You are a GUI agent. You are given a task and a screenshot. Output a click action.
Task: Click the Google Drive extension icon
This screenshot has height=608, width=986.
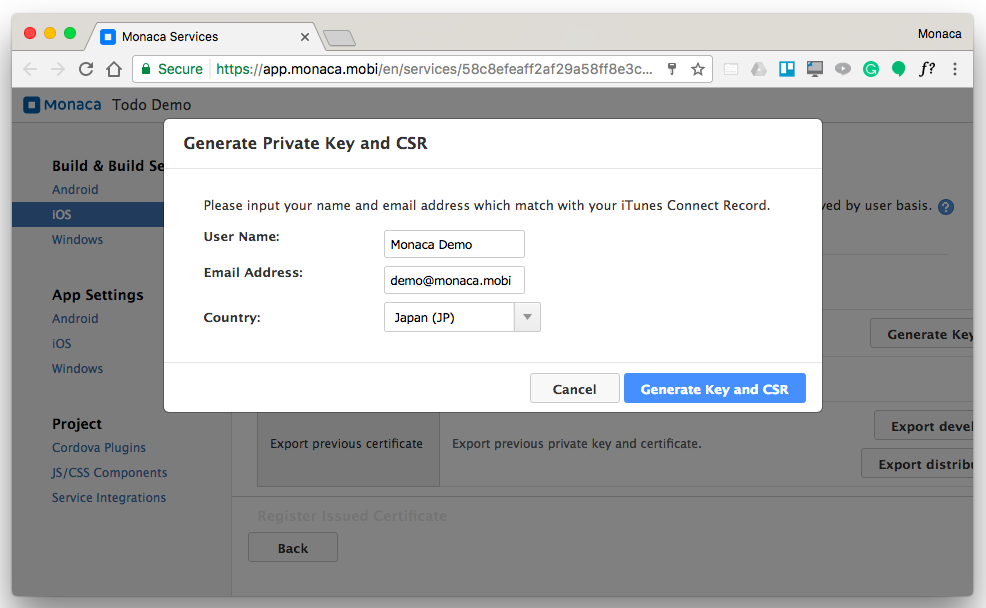point(759,69)
